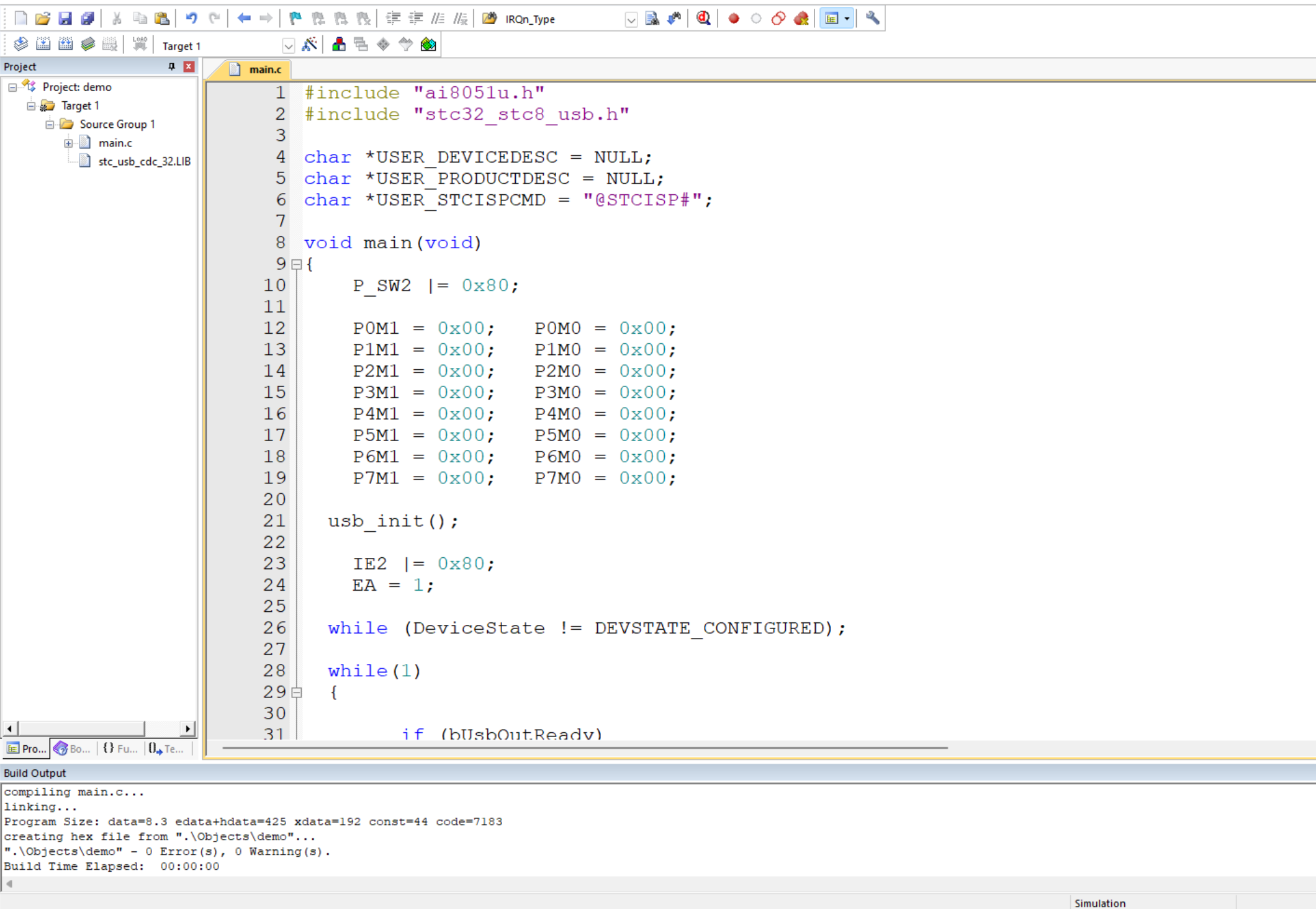1316x909 pixels.
Task: Open the Manage Project Items icon
Action: (x=339, y=45)
